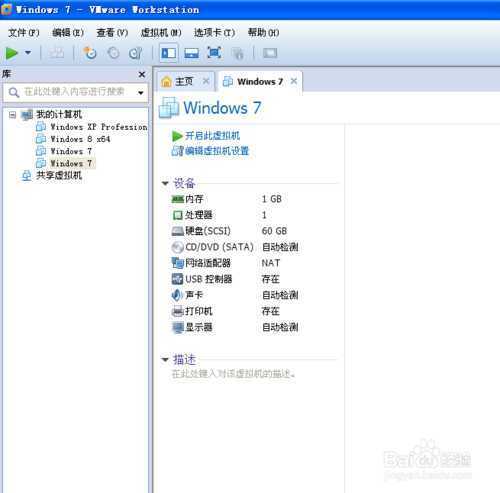Open the library search dropdown arrow

point(141,92)
